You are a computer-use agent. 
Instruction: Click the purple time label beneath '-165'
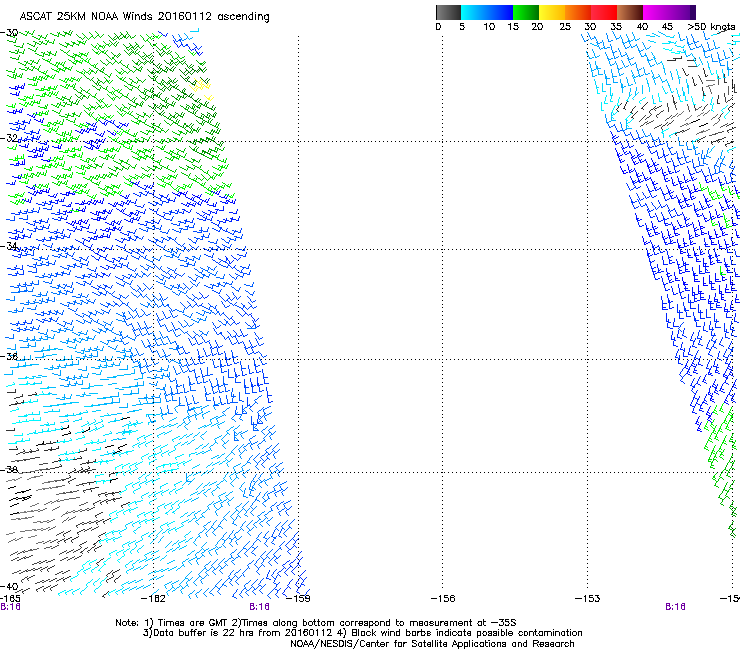pyautogui.click(x=10, y=607)
